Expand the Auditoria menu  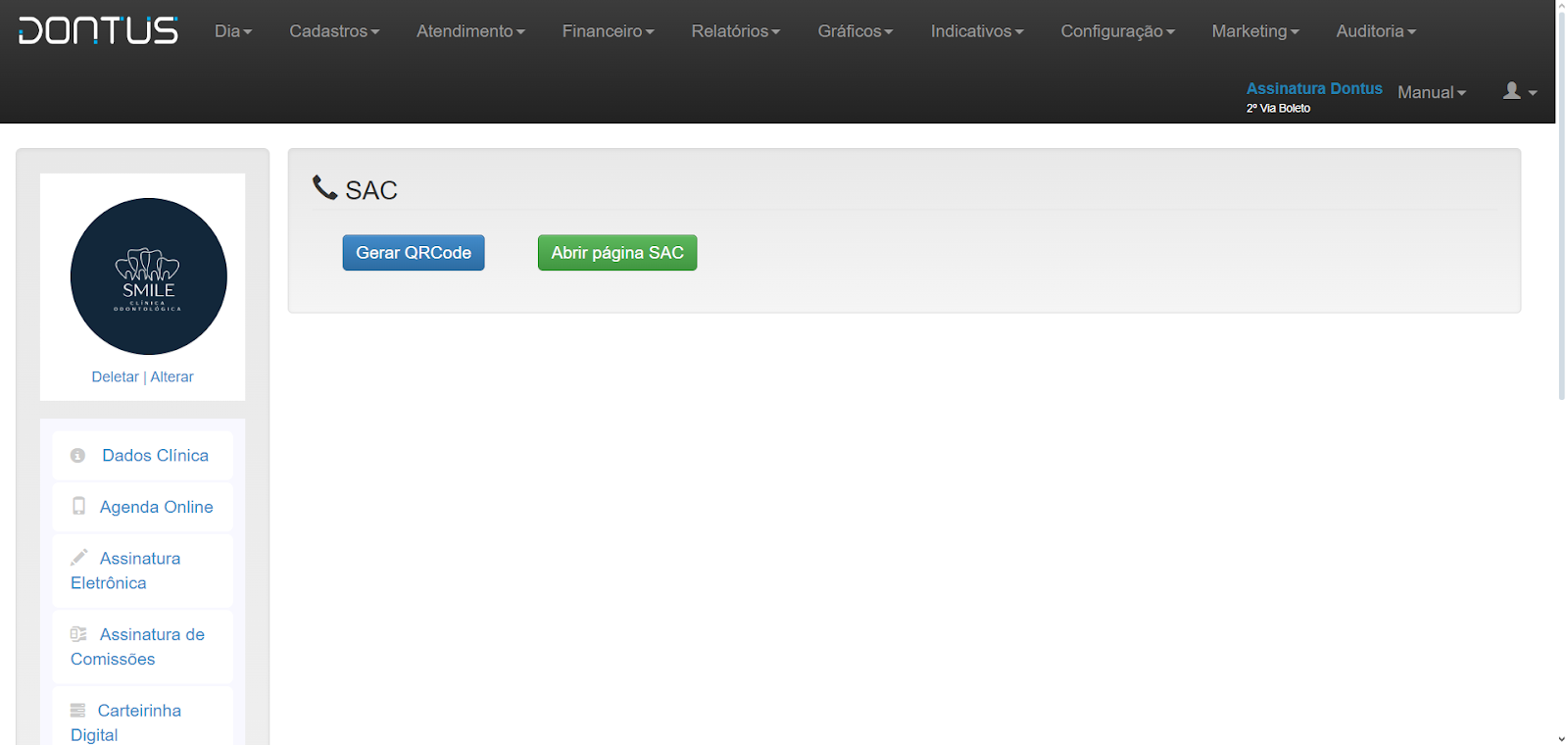(1376, 31)
